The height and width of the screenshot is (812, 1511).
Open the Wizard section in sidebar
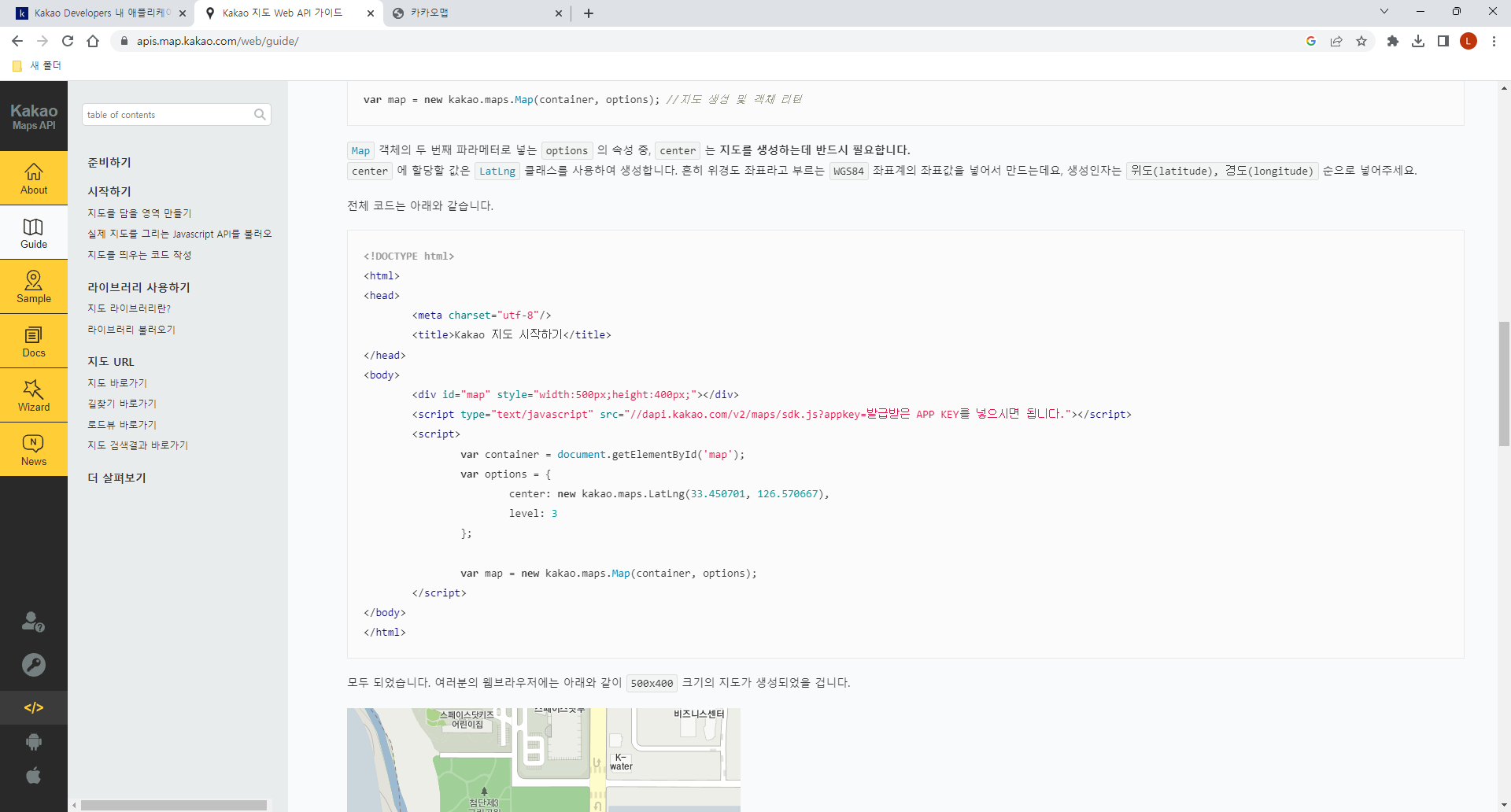(x=34, y=396)
